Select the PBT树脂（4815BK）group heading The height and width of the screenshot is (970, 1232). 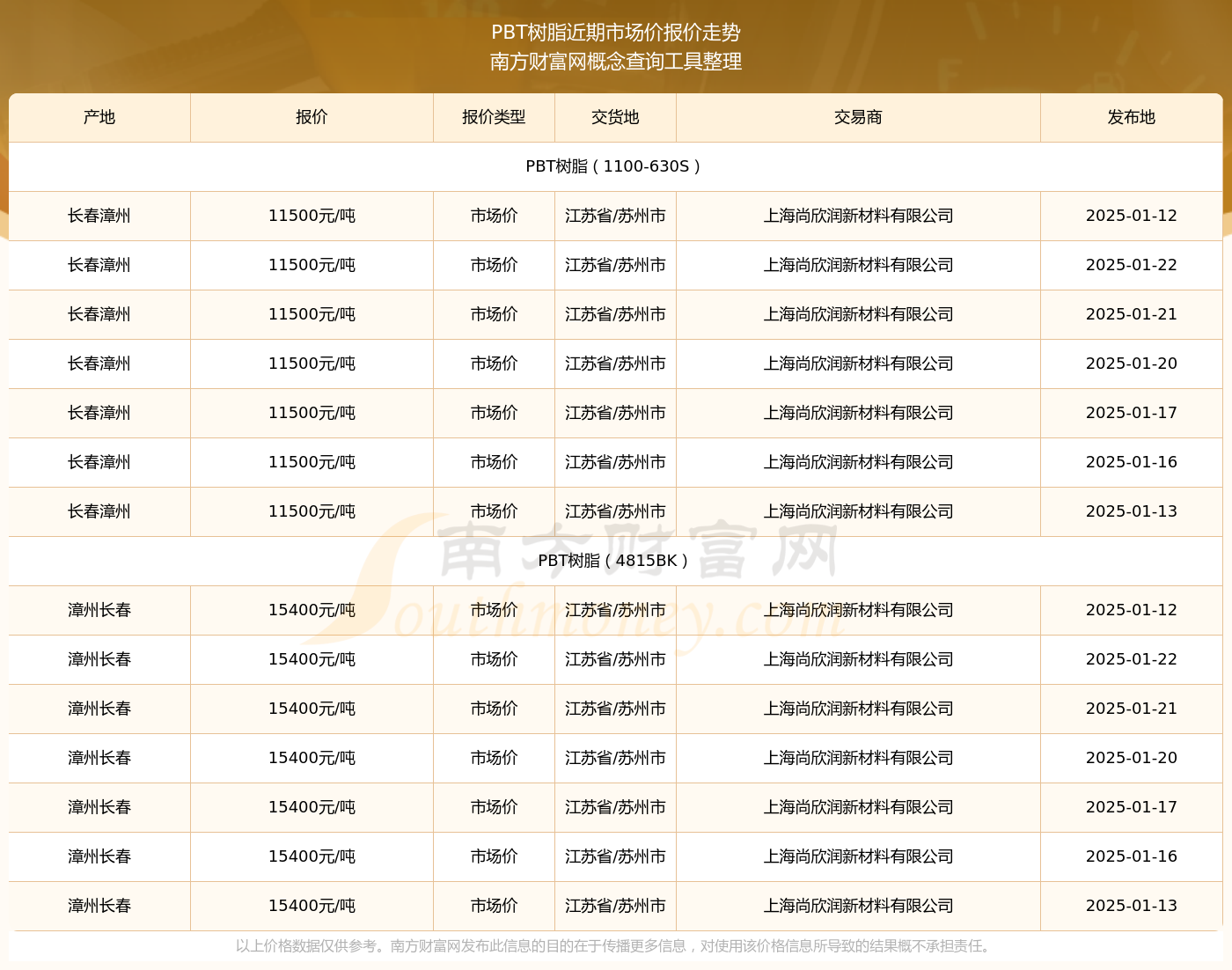pos(615,561)
